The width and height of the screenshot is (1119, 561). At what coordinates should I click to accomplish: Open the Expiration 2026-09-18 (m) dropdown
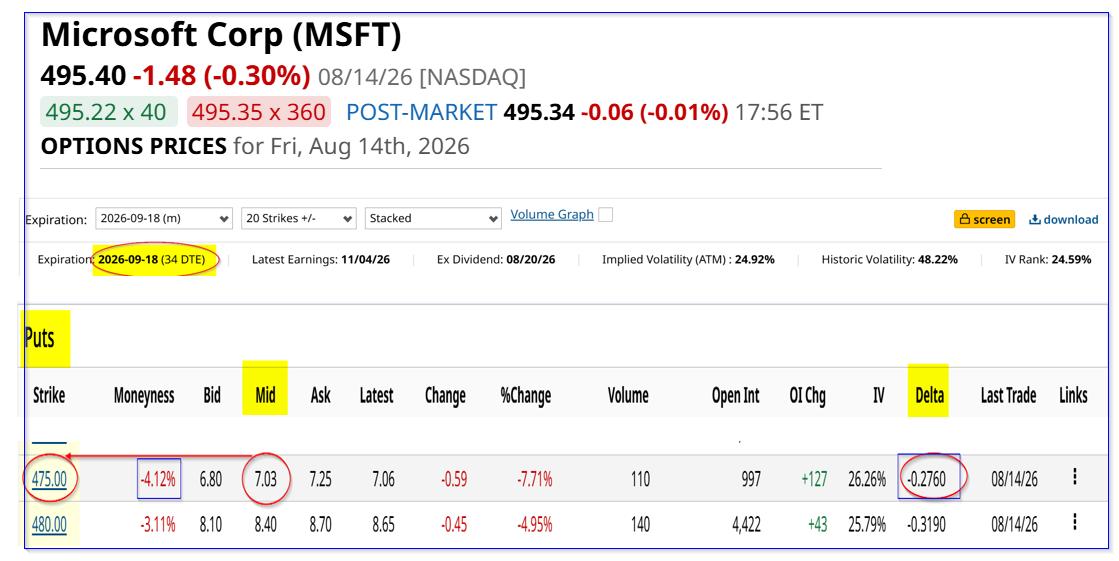point(164,218)
